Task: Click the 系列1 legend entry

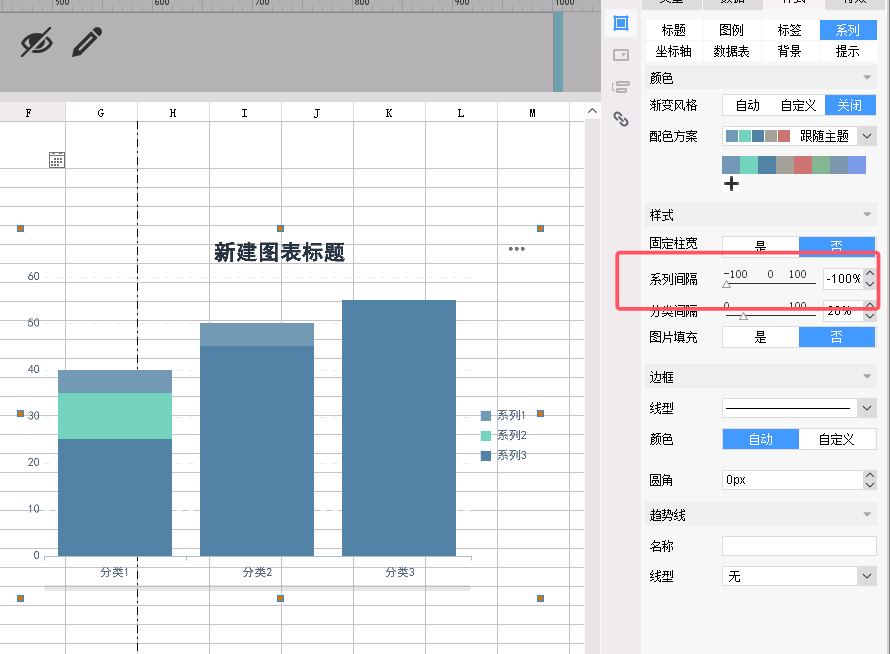Action: (503, 415)
